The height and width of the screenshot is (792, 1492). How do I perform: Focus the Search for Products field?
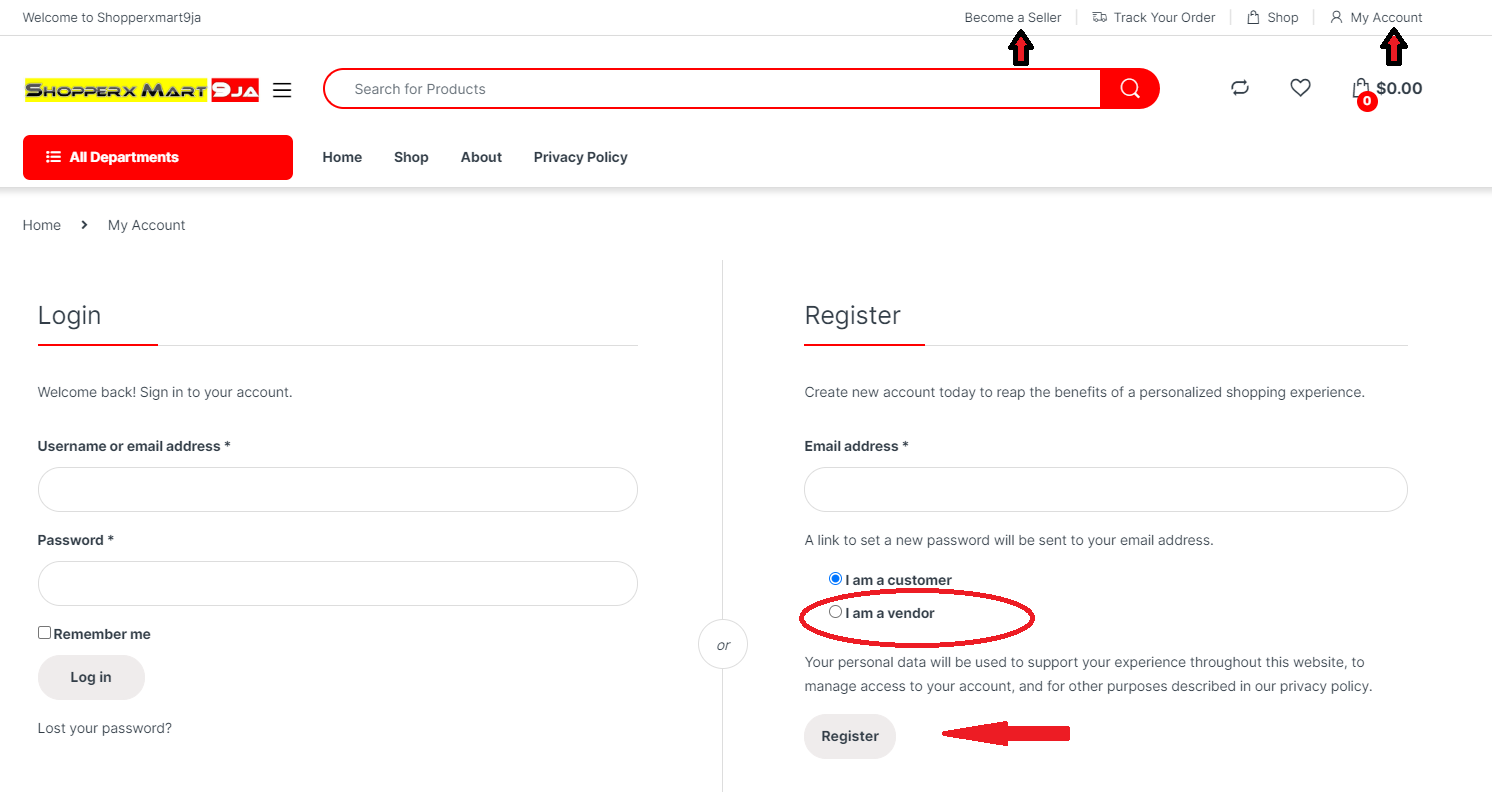pos(712,89)
